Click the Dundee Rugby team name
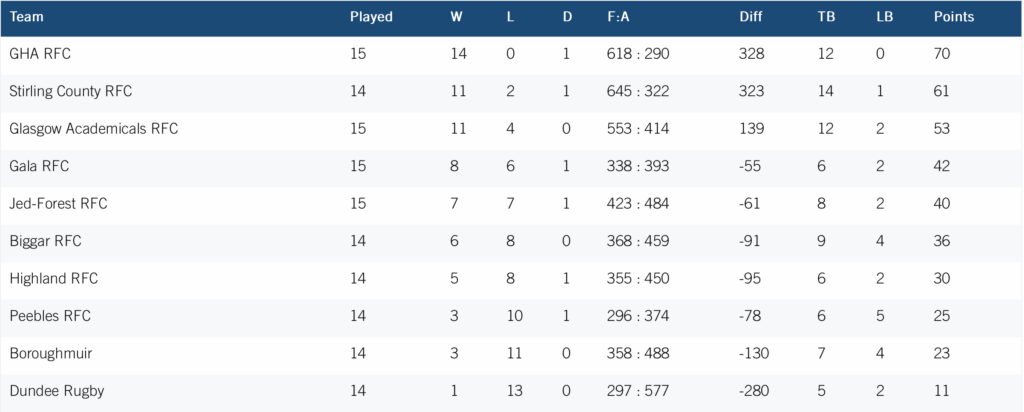The height and width of the screenshot is (412, 1024). (57, 391)
